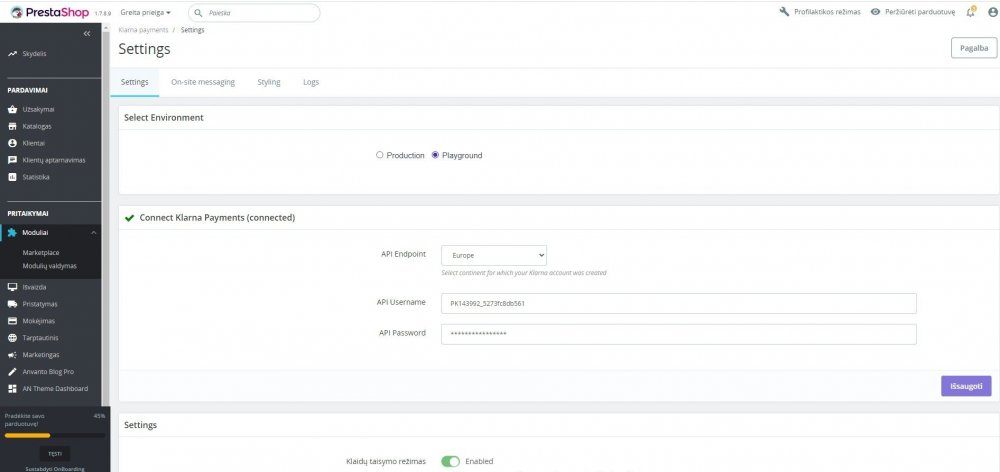Collapse the Moduliai submenu chevron

pos(94,233)
